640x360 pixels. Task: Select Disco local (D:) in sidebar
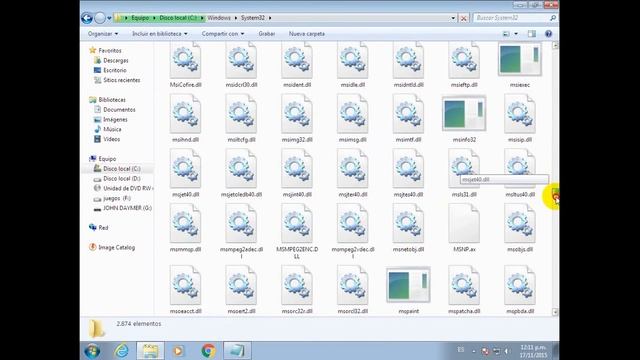coord(121,178)
